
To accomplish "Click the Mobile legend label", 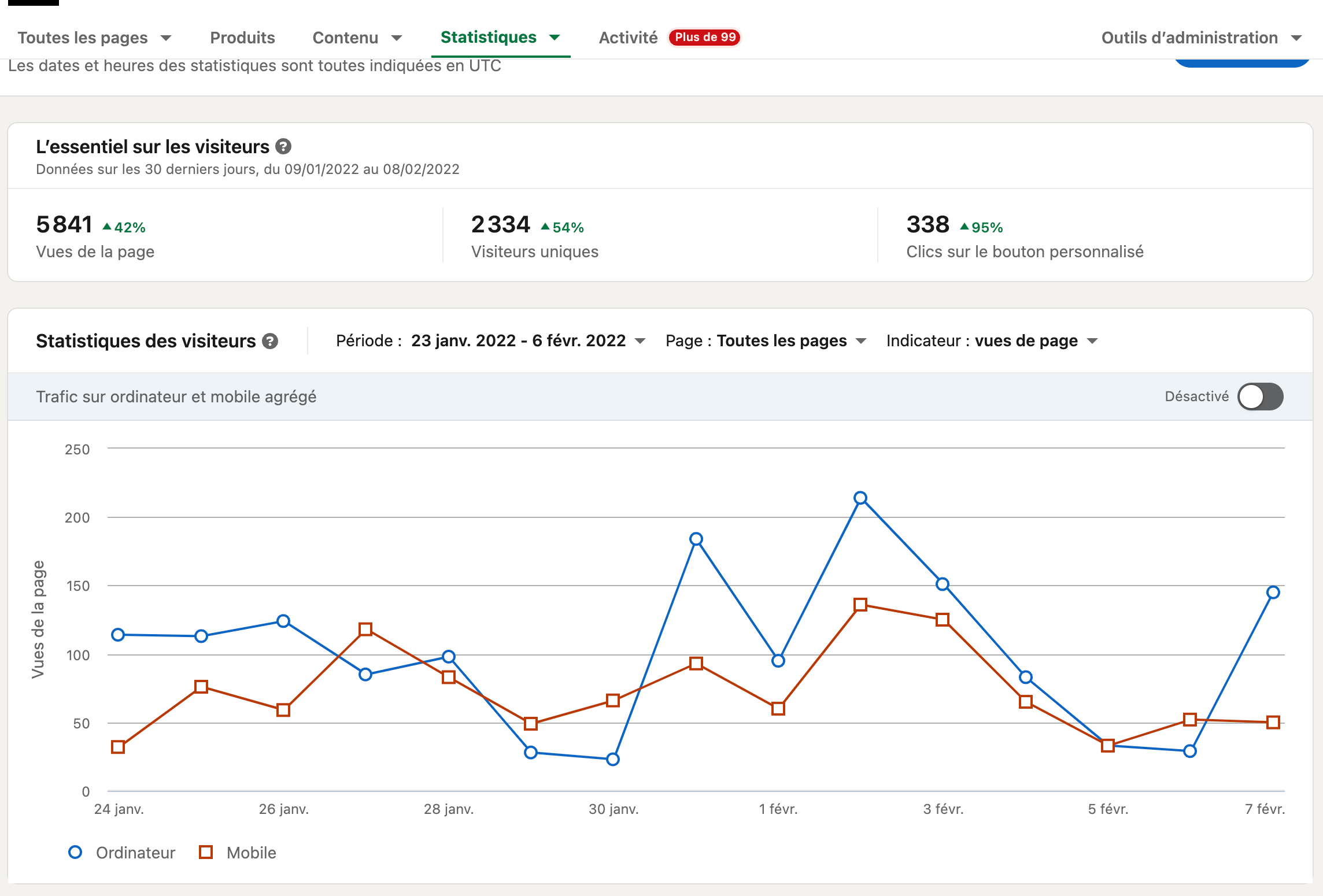I will pos(252,853).
